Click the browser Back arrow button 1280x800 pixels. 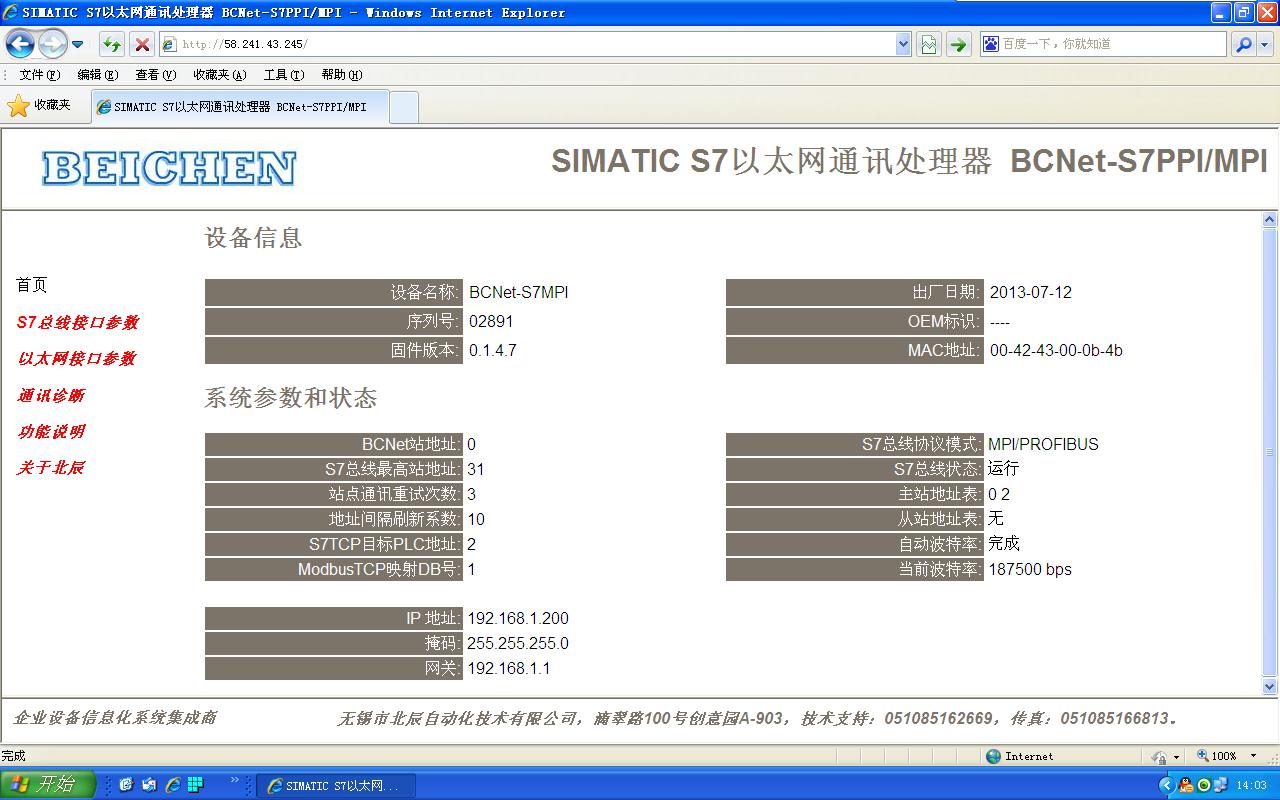[x=20, y=44]
